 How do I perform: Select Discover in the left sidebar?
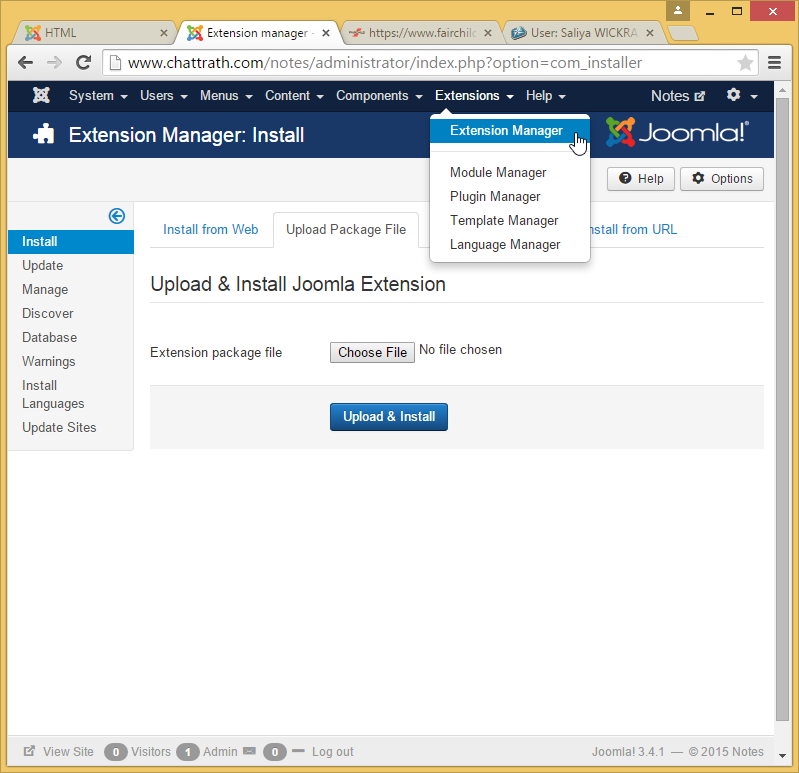[48, 314]
